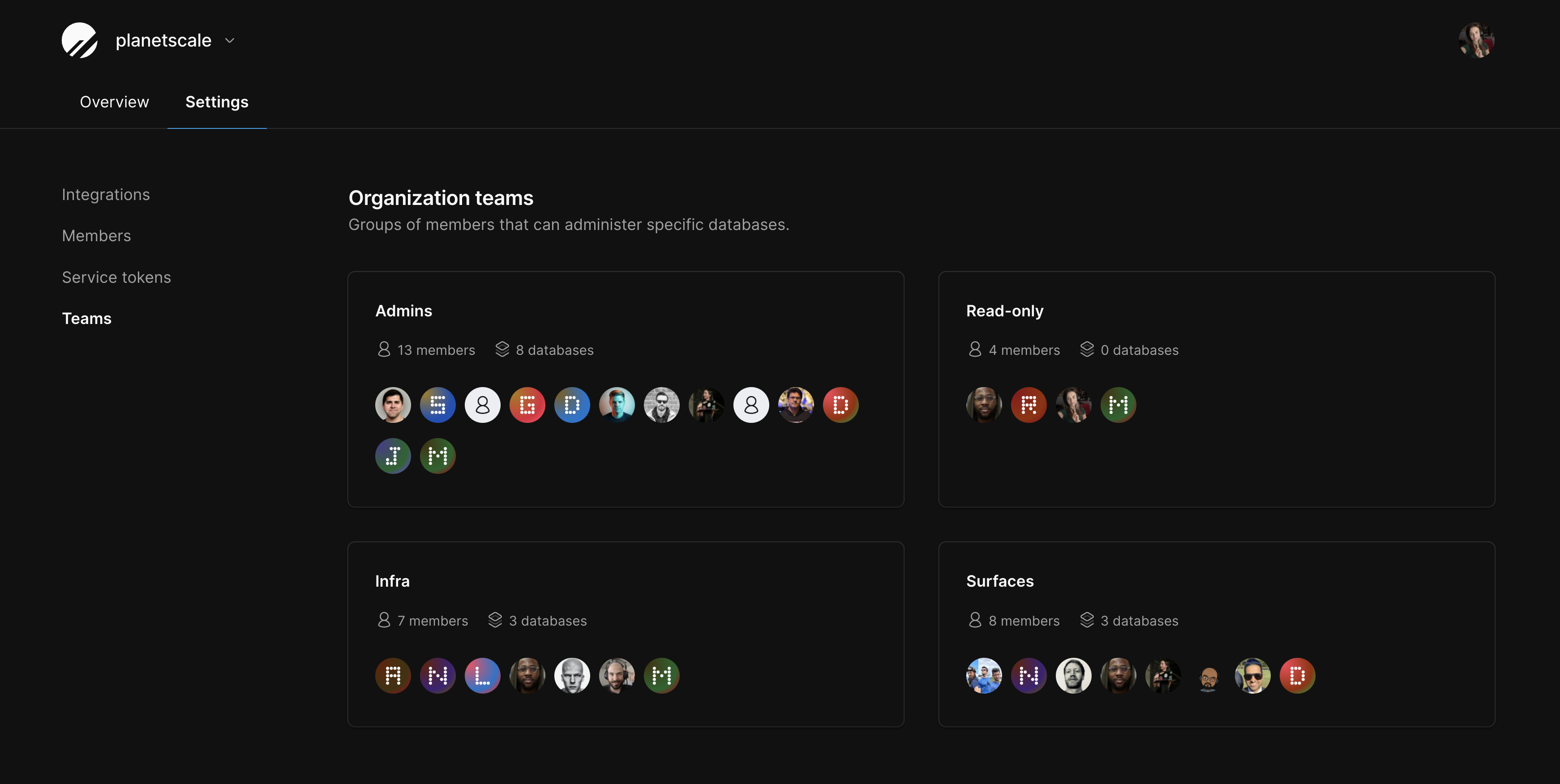Open the first member avatar in Admins
The width and height of the screenshot is (1560, 784).
click(x=392, y=405)
